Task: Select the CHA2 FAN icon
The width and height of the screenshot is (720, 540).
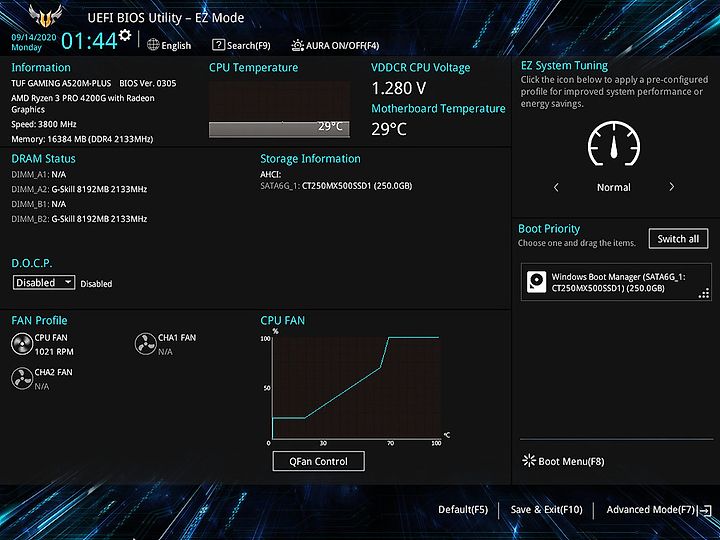Action: 22,379
